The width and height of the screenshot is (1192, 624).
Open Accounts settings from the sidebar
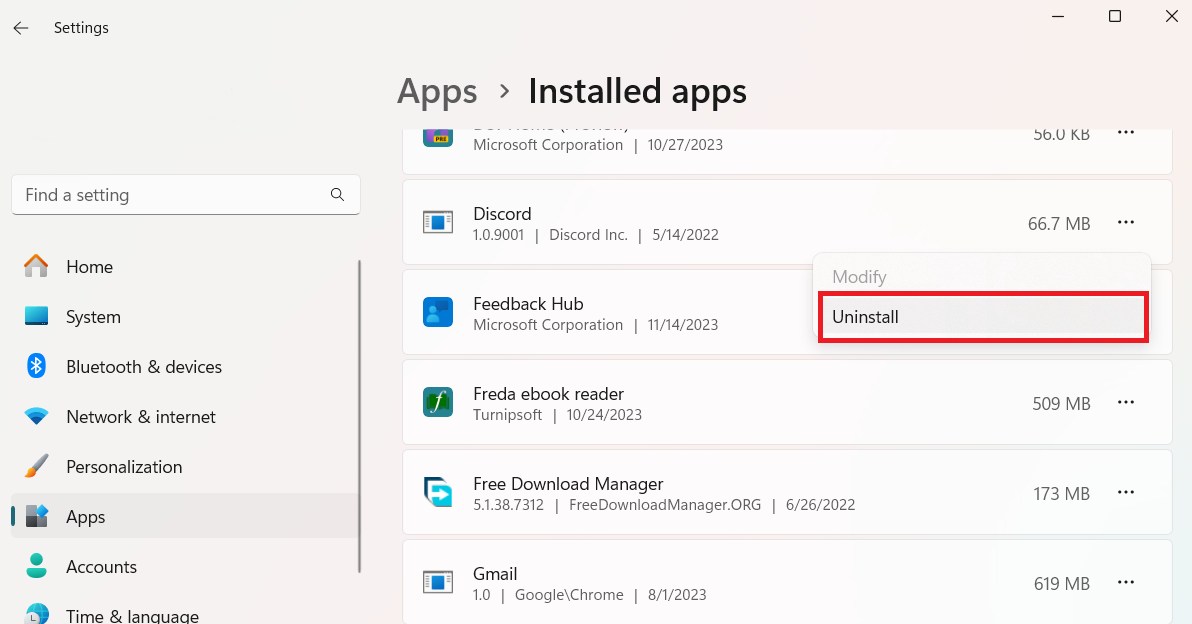tap(36, 566)
